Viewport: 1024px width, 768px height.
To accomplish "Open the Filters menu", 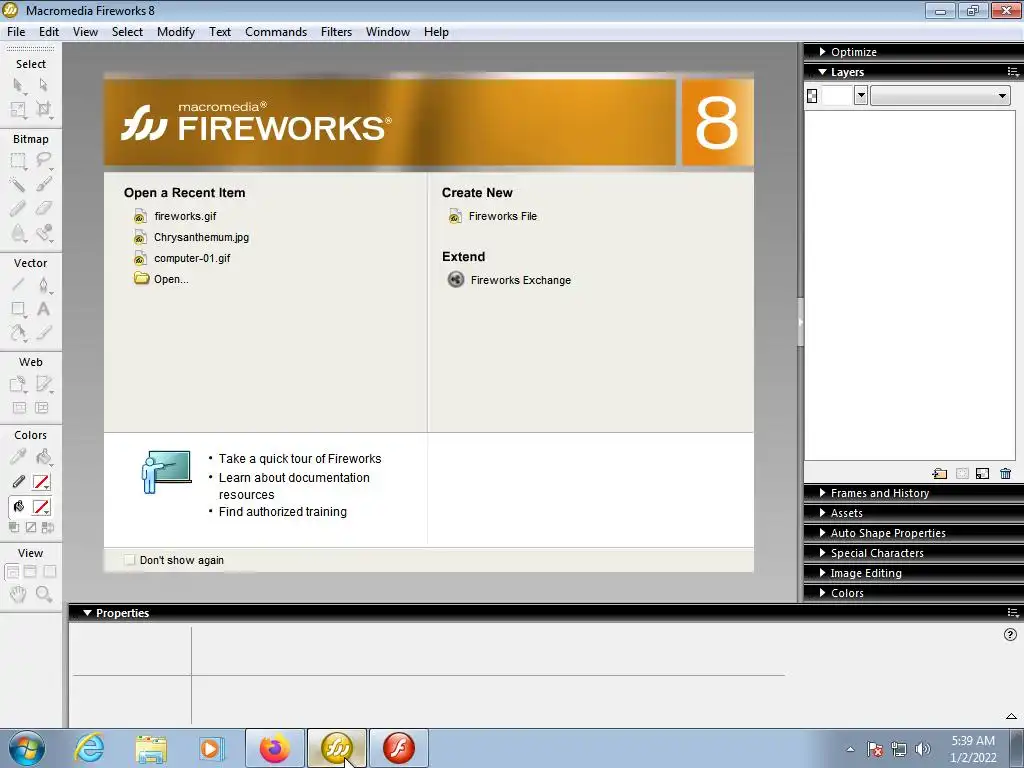I will [x=336, y=32].
